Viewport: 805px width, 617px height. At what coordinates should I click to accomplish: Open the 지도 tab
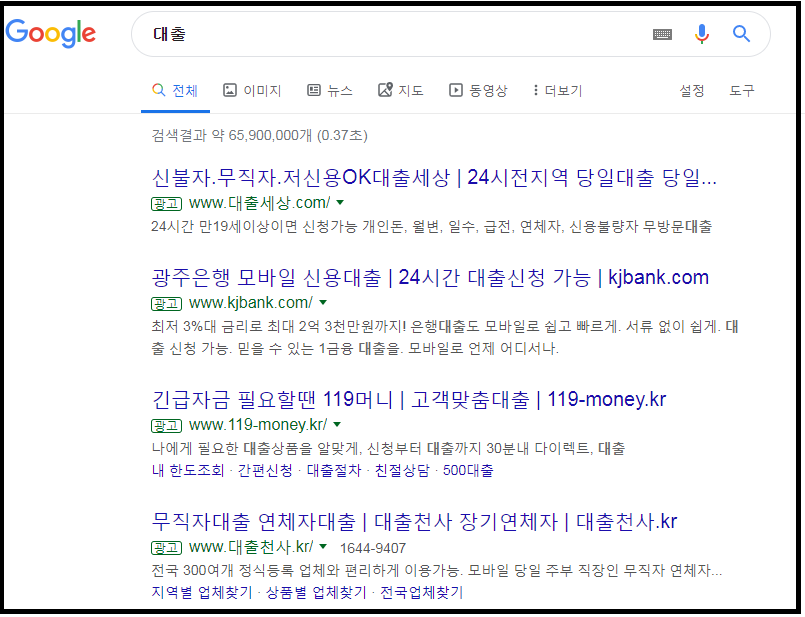400,91
